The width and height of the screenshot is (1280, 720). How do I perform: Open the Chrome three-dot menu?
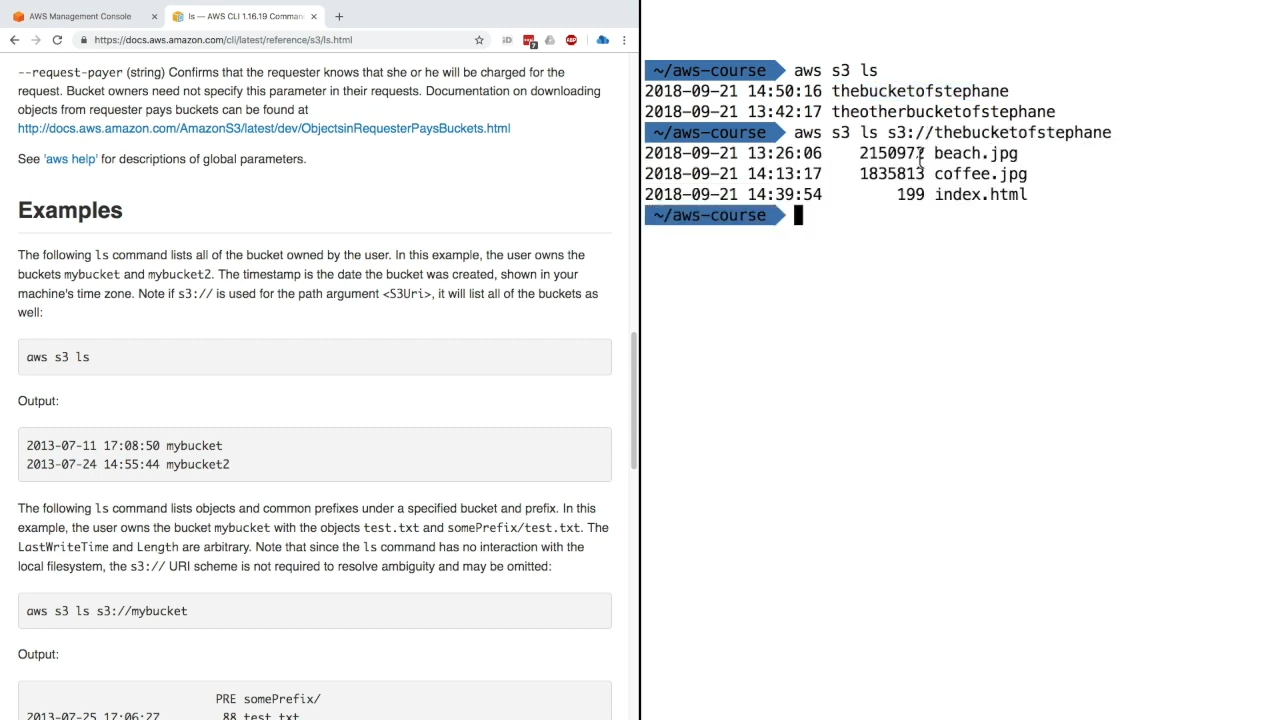click(x=624, y=40)
